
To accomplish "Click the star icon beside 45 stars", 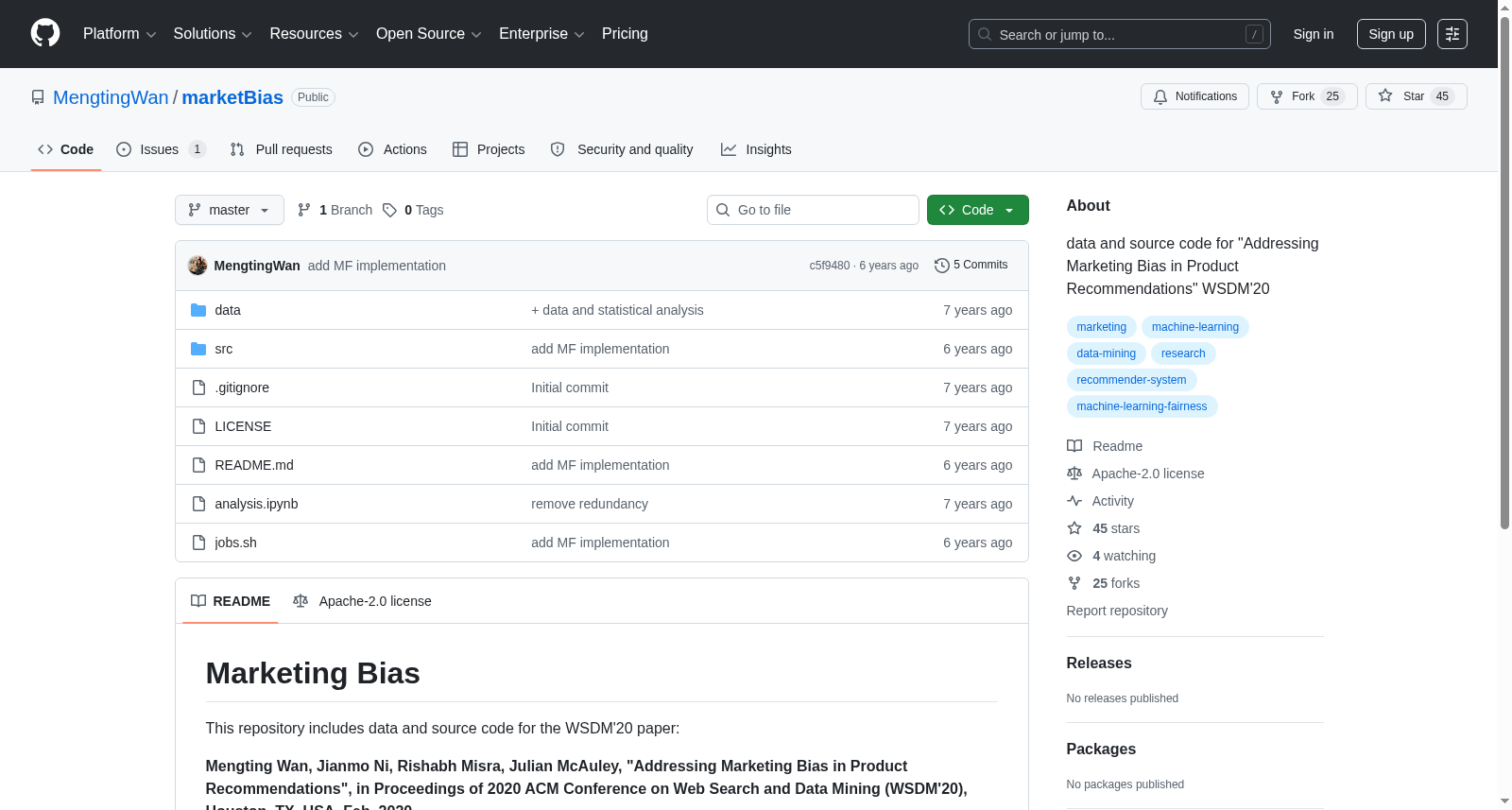I will (x=1074, y=528).
